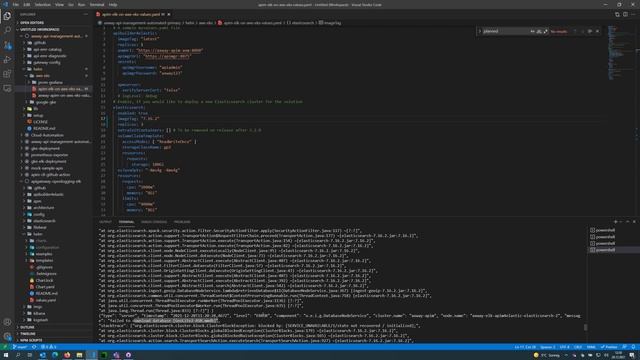Image resolution: width=640 pixels, height=360 pixels.
Task: Click the terminal vertical scrollbar thumb
Action: coord(585,327)
